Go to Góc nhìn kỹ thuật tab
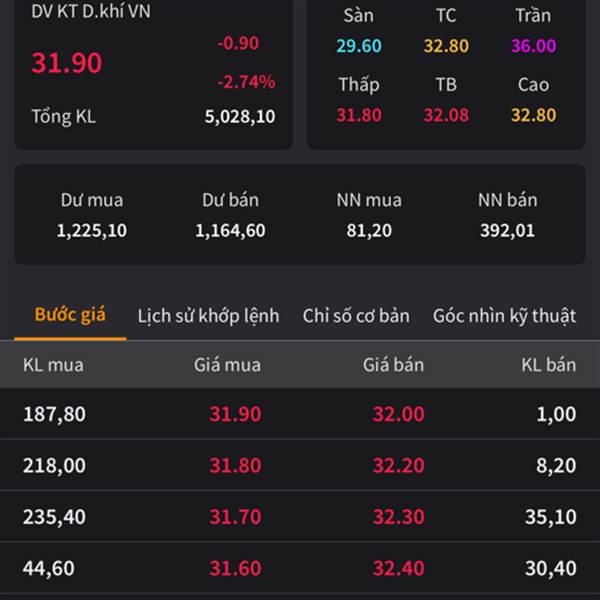Screen dimensions: 600x600 point(504,316)
